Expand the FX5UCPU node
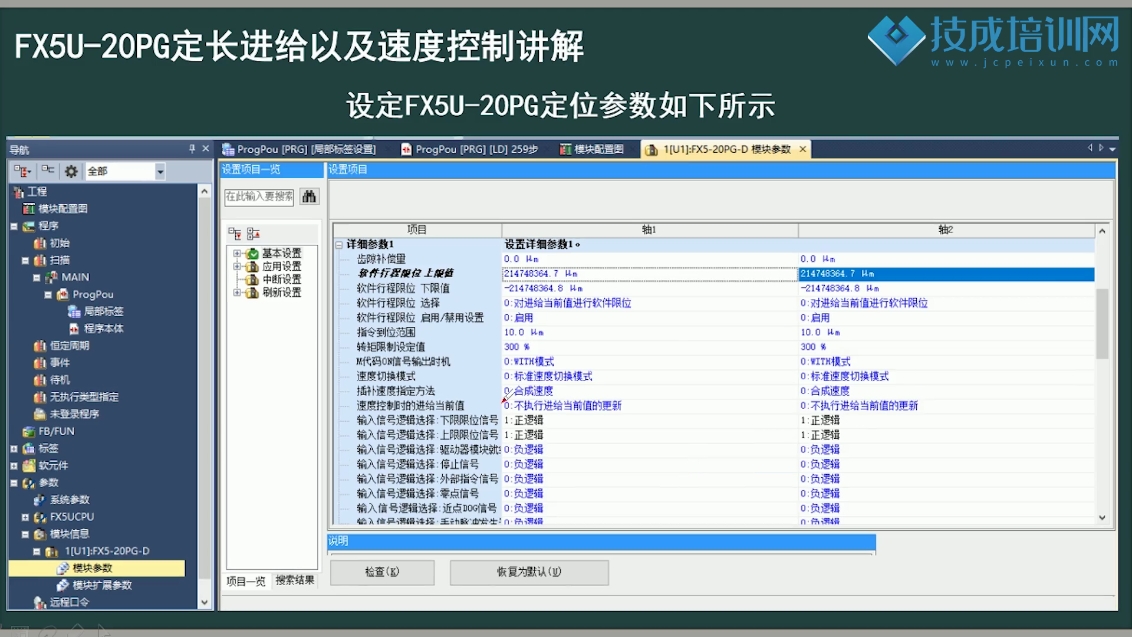Image resolution: width=1132 pixels, height=637 pixels. tap(25, 517)
